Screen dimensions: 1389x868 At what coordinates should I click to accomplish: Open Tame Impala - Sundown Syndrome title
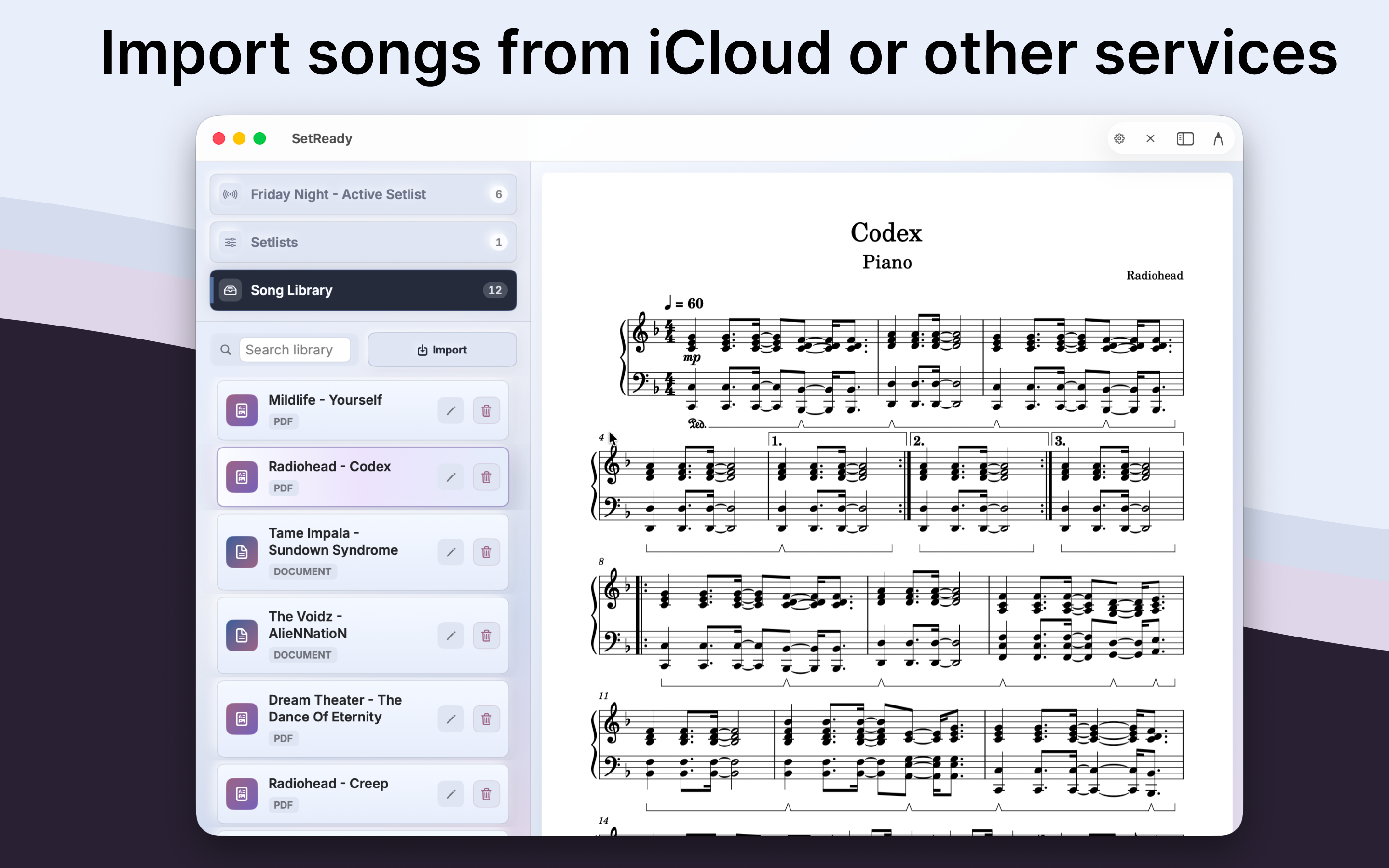pos(333,542)
